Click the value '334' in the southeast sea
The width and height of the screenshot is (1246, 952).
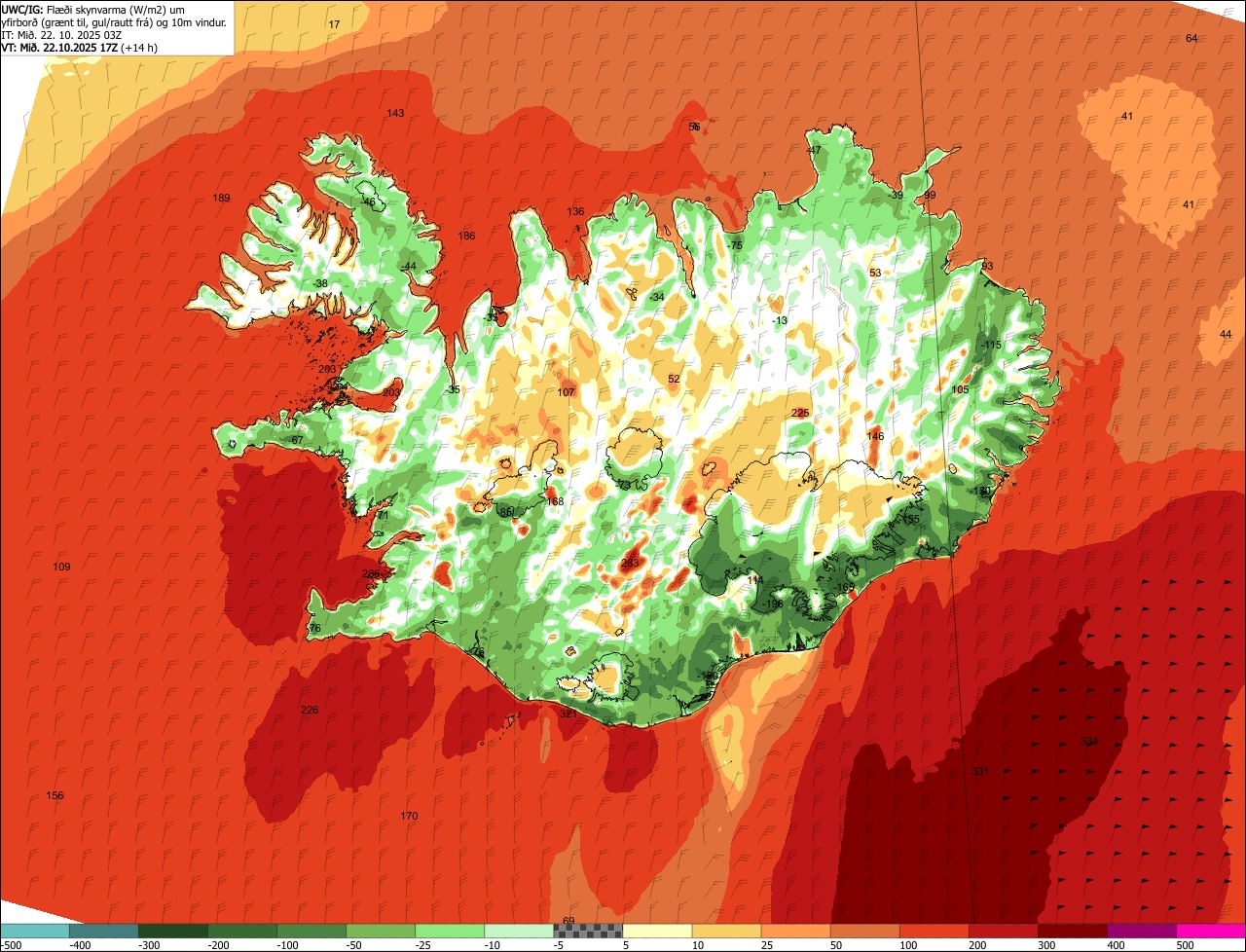[x=1089, y=742]
